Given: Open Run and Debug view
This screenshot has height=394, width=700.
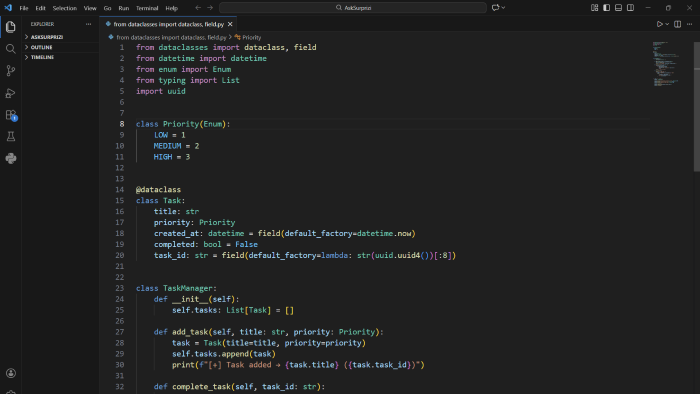Looking at the screenshot, I should click(11, 93).
